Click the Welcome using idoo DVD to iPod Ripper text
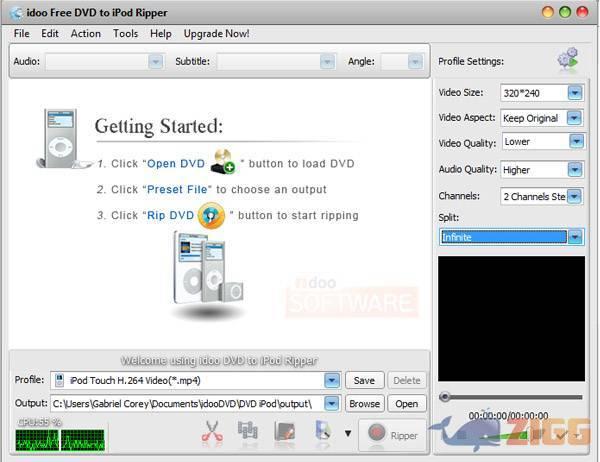 click(219, 361)
